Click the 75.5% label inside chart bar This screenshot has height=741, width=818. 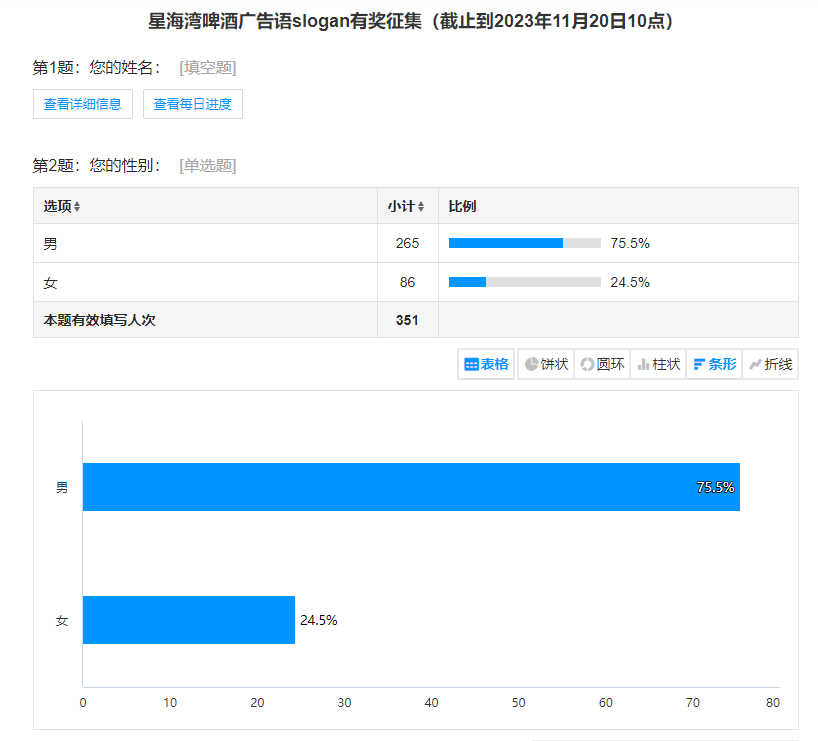[x=715, y=487]
